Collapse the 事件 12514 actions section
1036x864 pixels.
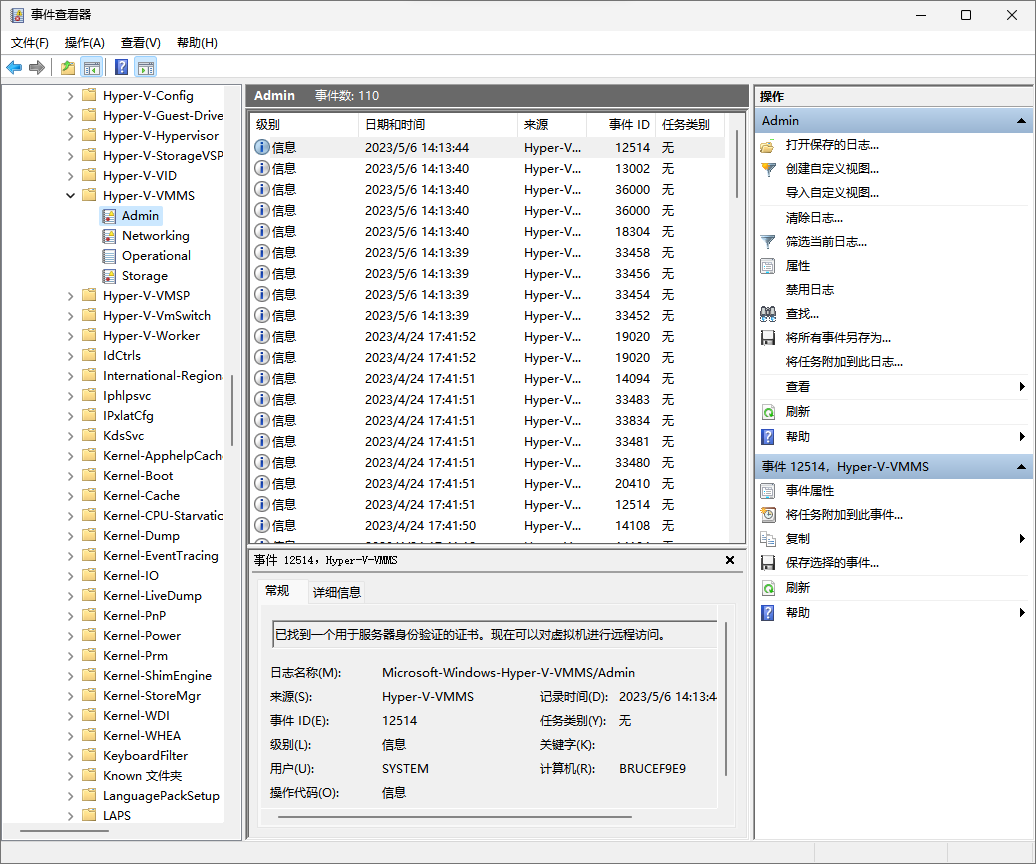(1021, 467)
